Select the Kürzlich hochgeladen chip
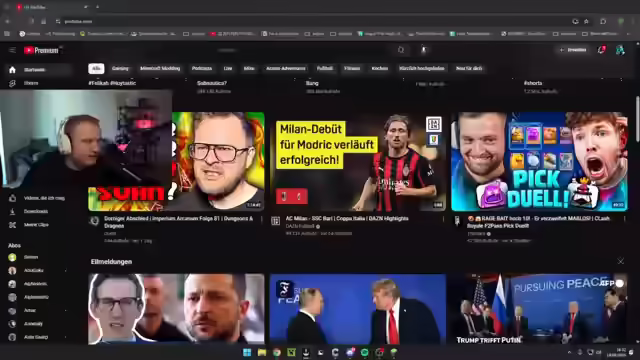The height and width of the screenshot is (360, 640). pyautogui.click(x=422, y=69)
